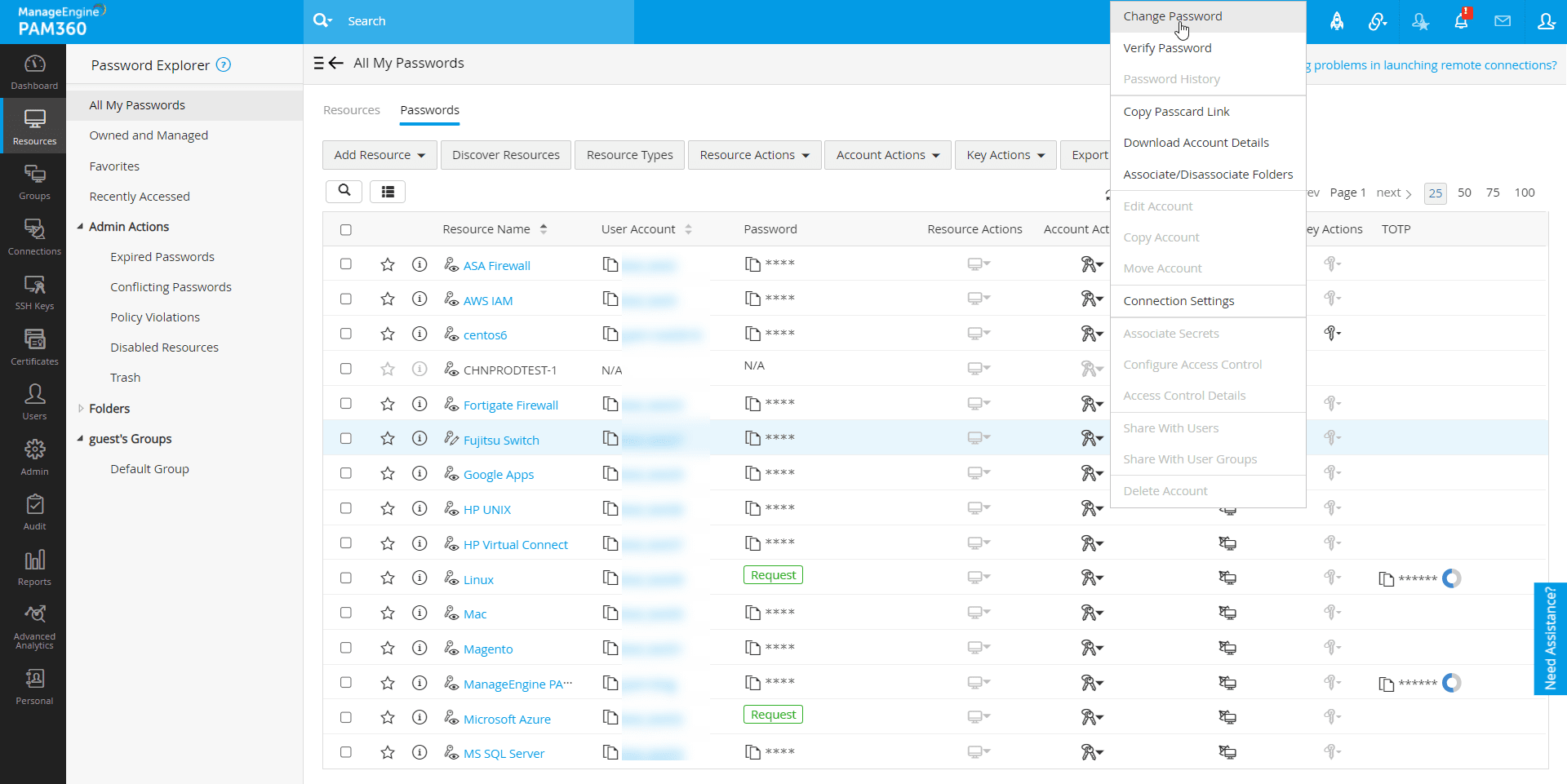Viewport: 1567px width, 784px height.
Task: Select the Linux row checkbox
Action: 346,578
